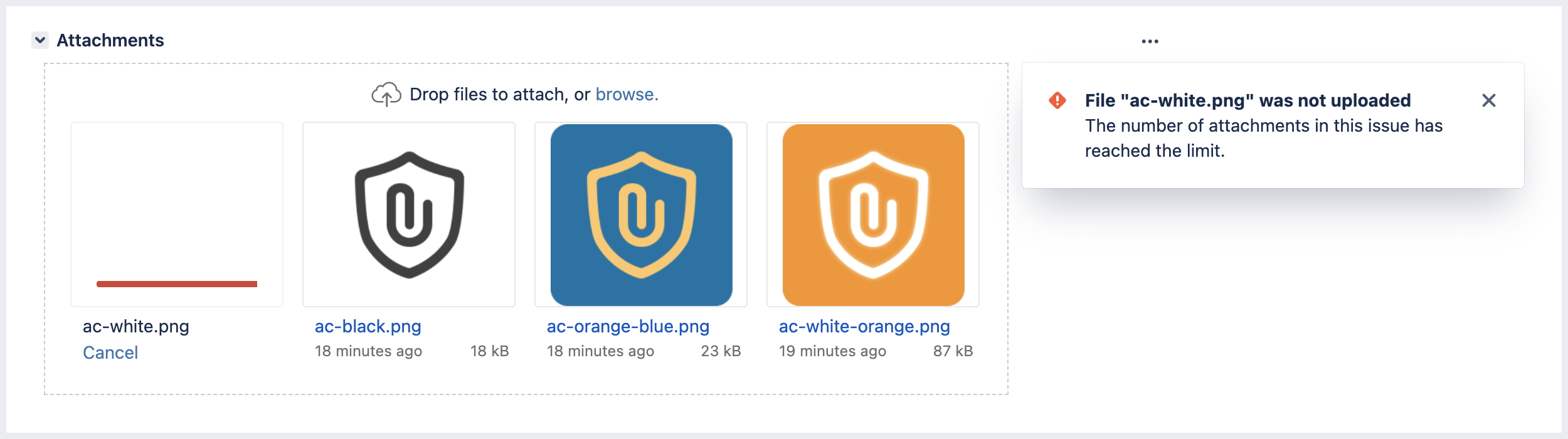This screenshot has height=439, width=1568.
Task: Dismiss the upload error notification
Action: 1488,101
